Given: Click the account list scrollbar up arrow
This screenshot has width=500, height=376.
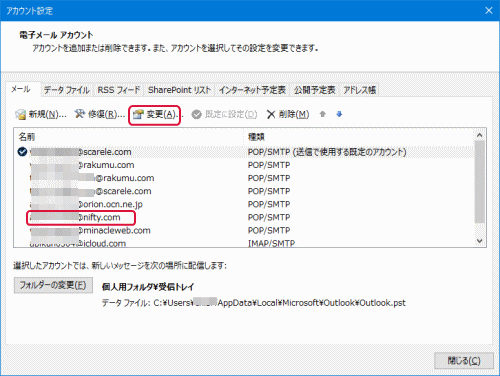Looking at the screenshot, I should 480,135.
